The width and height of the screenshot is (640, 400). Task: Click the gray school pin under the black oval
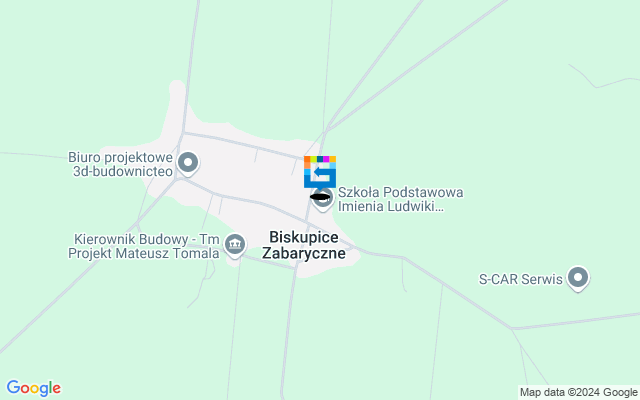323,200
